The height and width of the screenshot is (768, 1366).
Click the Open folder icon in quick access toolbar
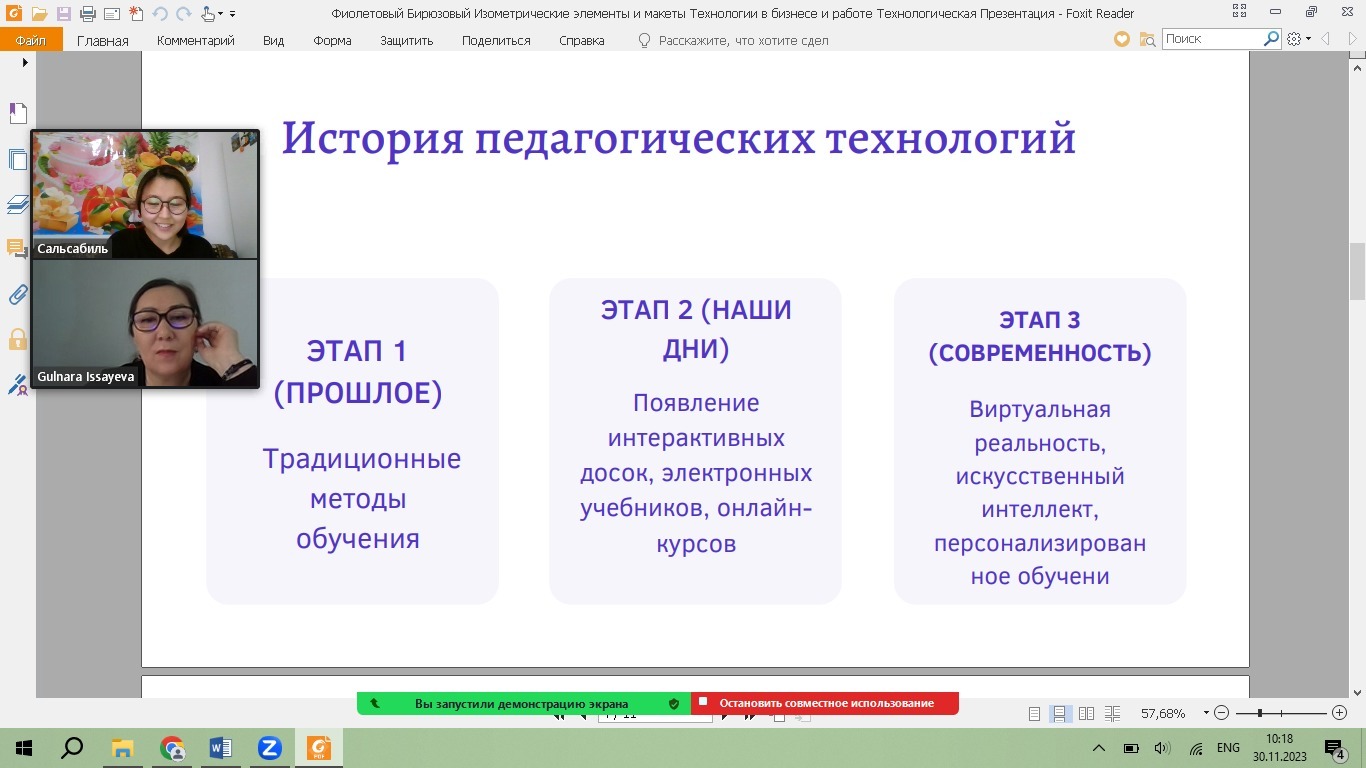pos(39,14)
